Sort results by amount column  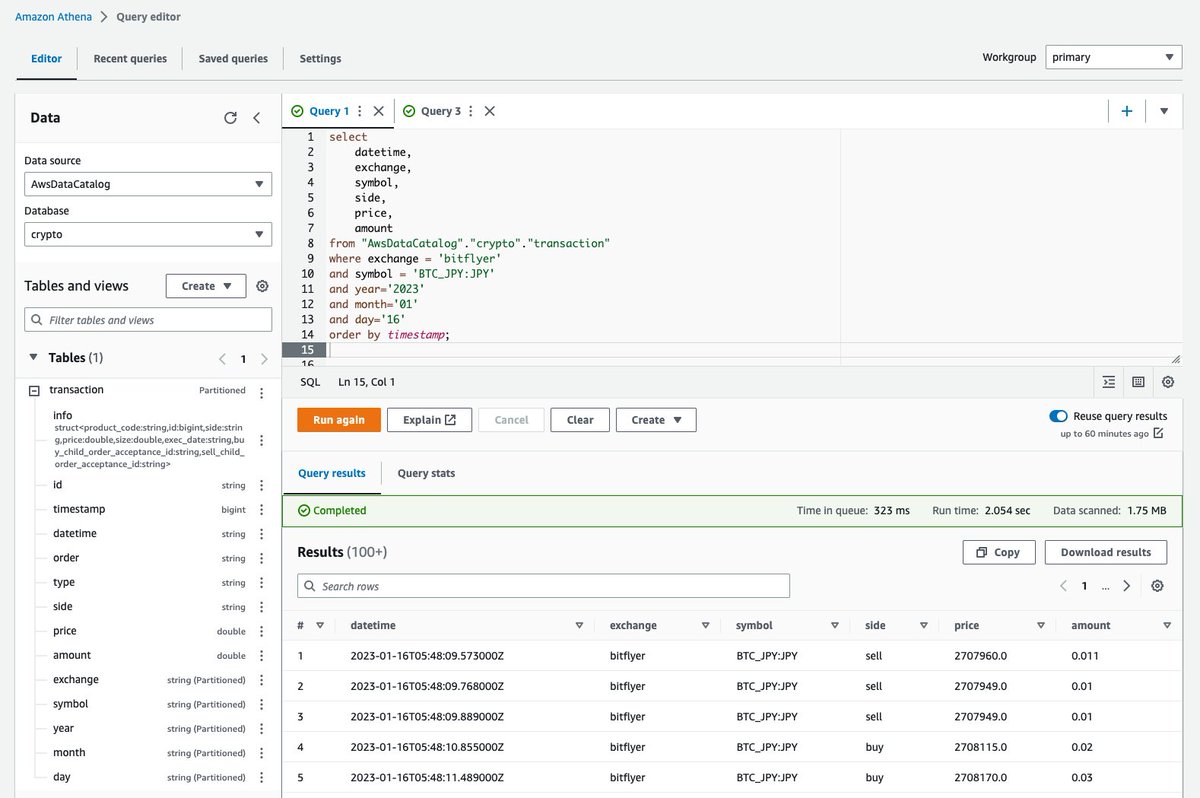pos(1167,626)
